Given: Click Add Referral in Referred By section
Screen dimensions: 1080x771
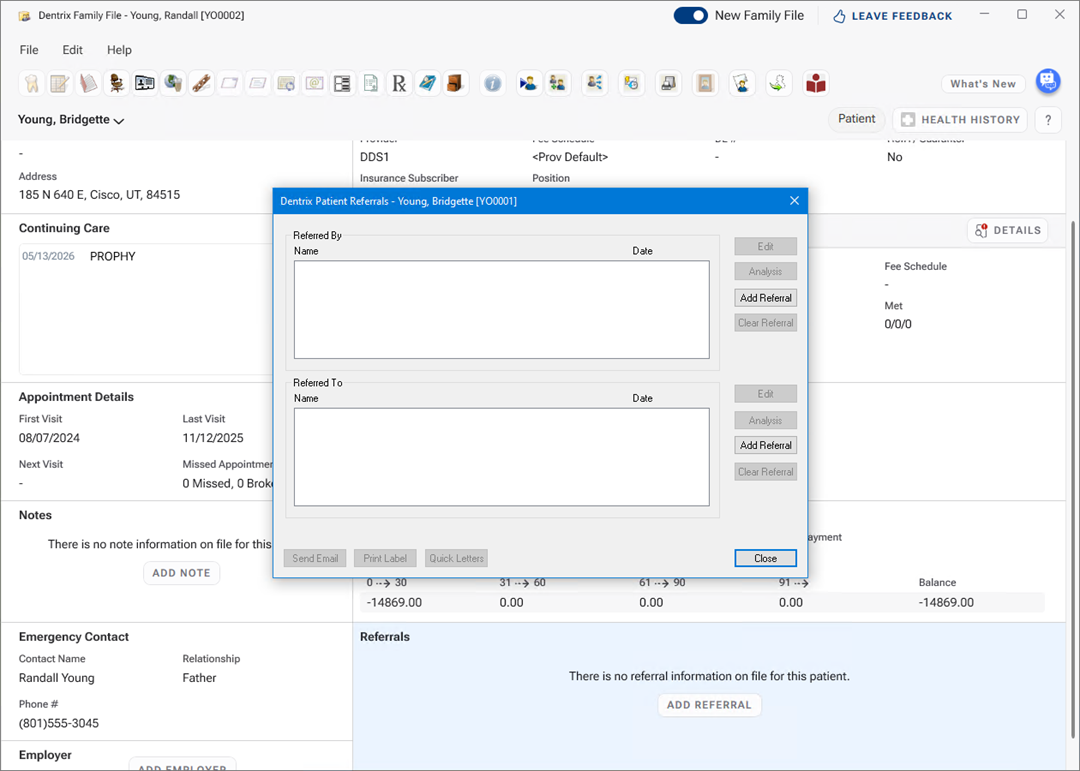Looking at the screenshot, I should coord(765,298).
